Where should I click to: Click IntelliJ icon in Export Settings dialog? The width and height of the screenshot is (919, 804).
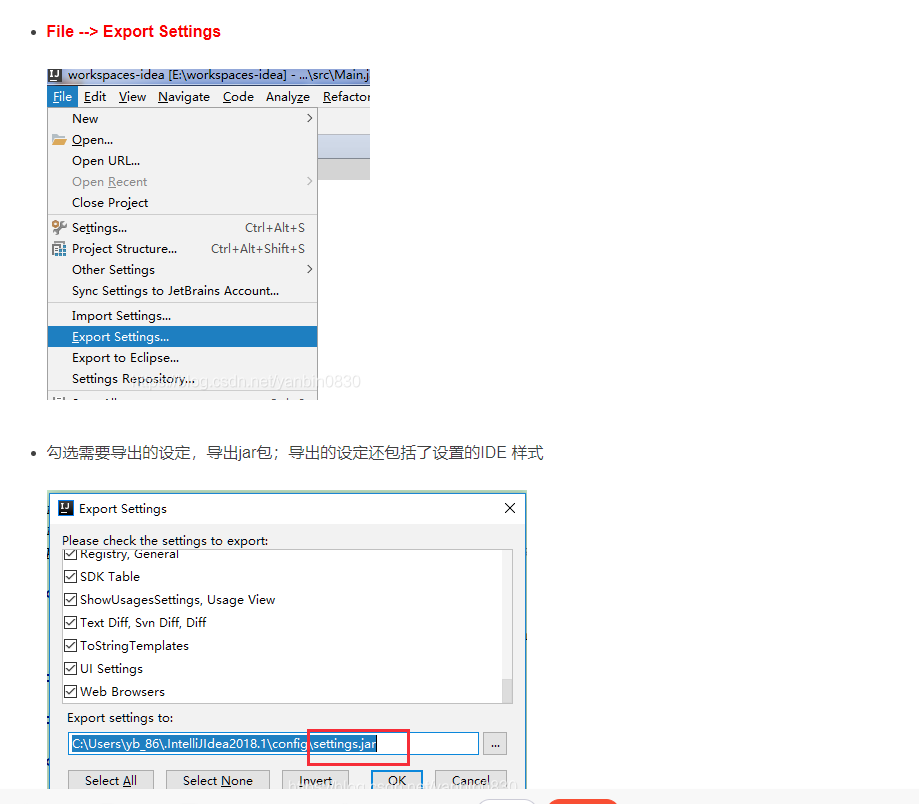(66, 508)
